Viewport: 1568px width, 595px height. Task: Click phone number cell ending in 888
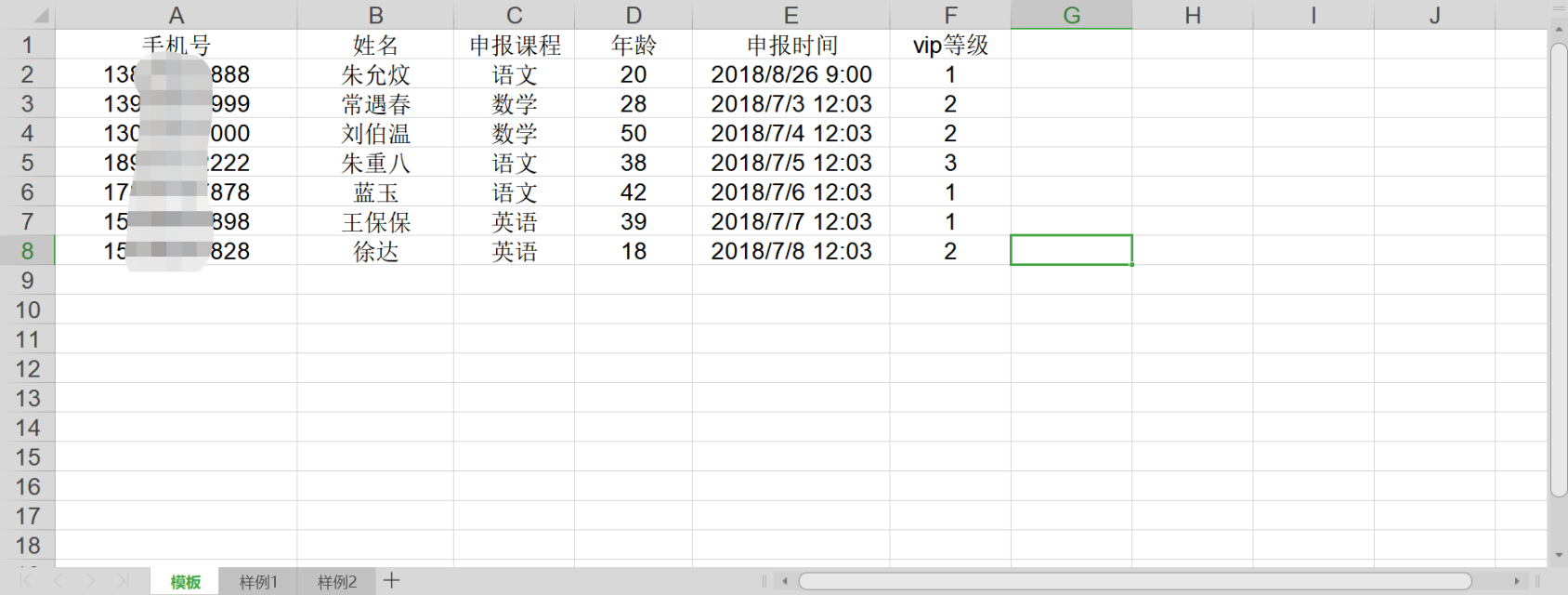176,74
